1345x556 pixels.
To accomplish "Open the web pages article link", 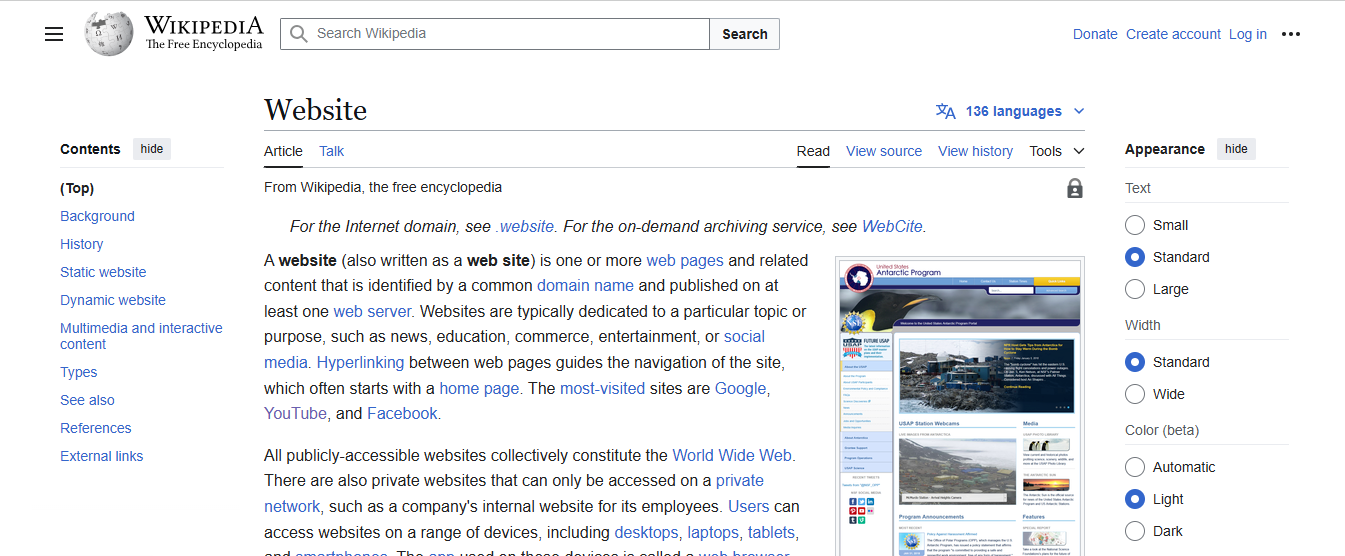I will (685, 260).
